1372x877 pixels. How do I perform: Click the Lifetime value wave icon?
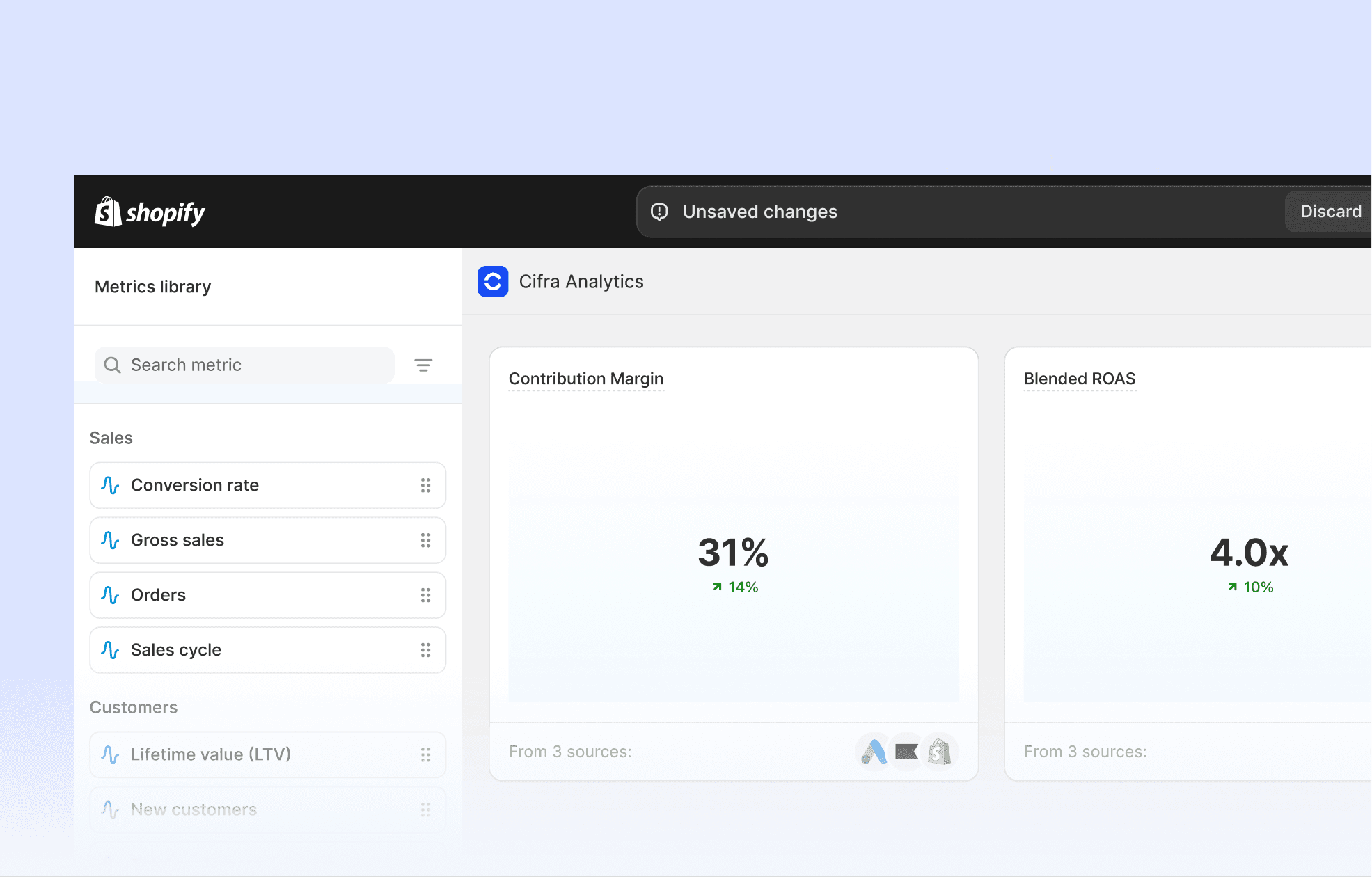(110, 754)
